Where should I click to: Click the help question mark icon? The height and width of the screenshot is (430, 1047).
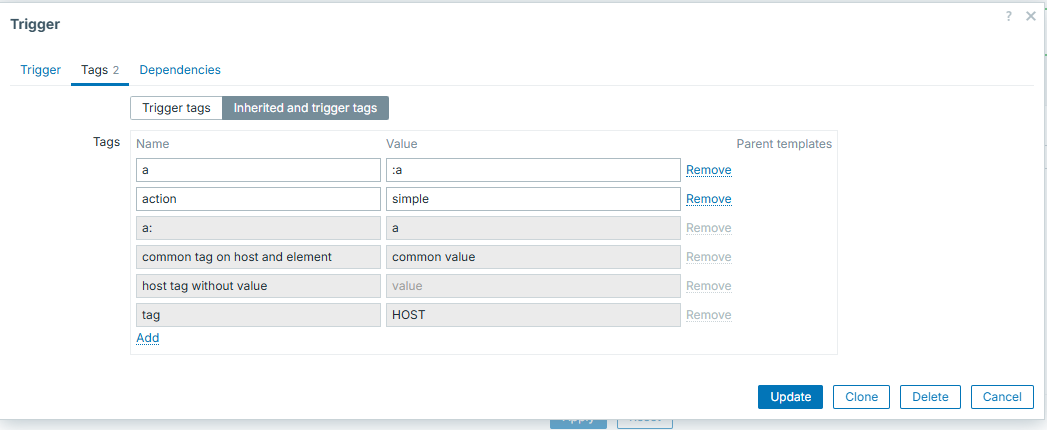1009,17
